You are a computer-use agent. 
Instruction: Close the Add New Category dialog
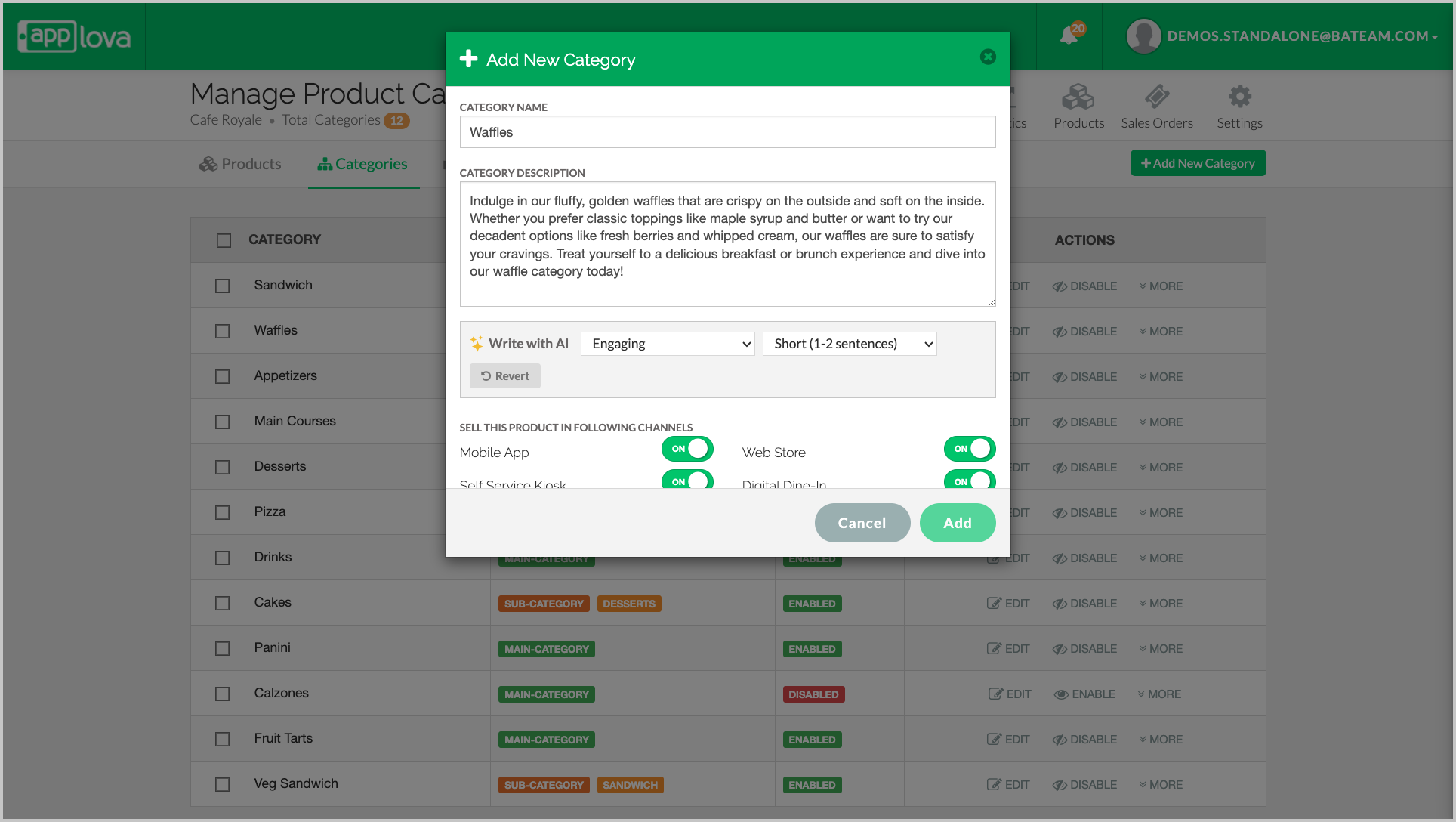(988, 57)
